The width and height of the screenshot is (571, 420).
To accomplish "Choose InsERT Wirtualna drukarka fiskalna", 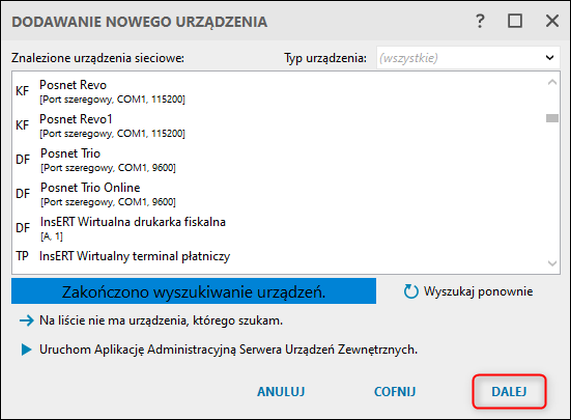I will [280, 228].
